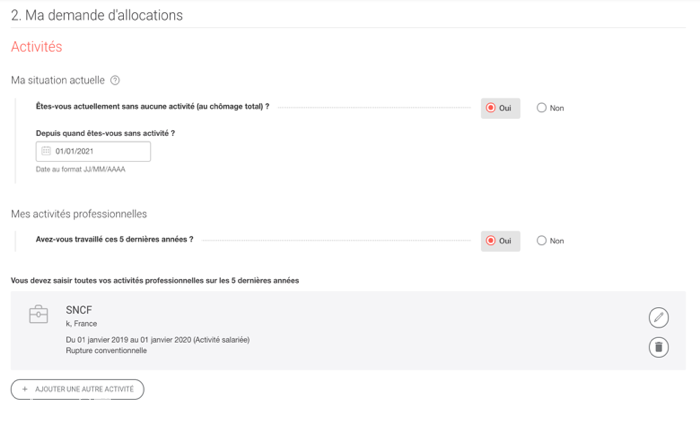Click the Mes activités professionnelles heading
This screenshot has height=427, width=700.
coord(79,214)
